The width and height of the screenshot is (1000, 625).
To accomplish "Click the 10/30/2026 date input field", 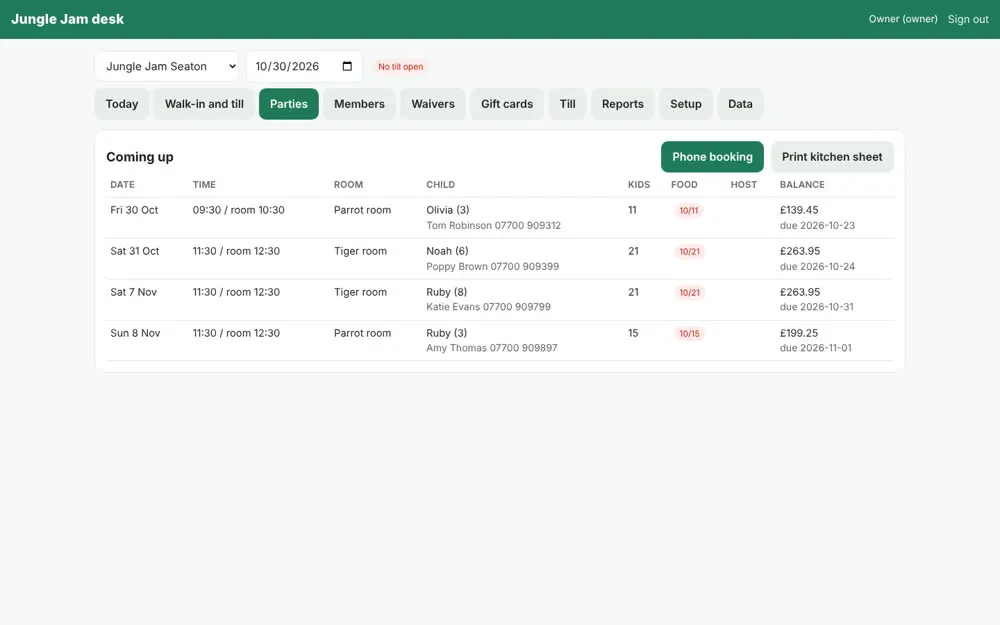I will pos(304,66).
